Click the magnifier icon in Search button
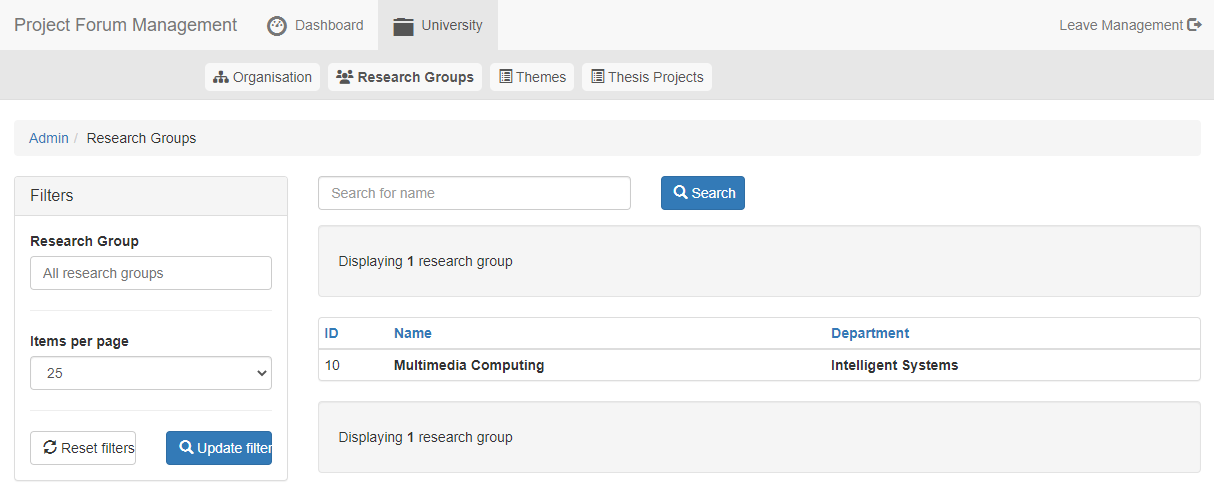The height and width of the screenshot is (490, 1214). 680,193
